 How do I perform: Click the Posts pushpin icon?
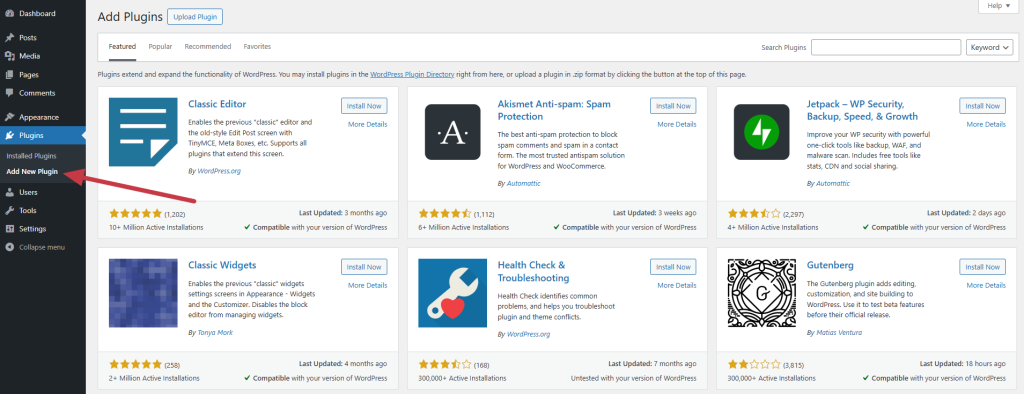pyautogui.click(x=9, y=38)
